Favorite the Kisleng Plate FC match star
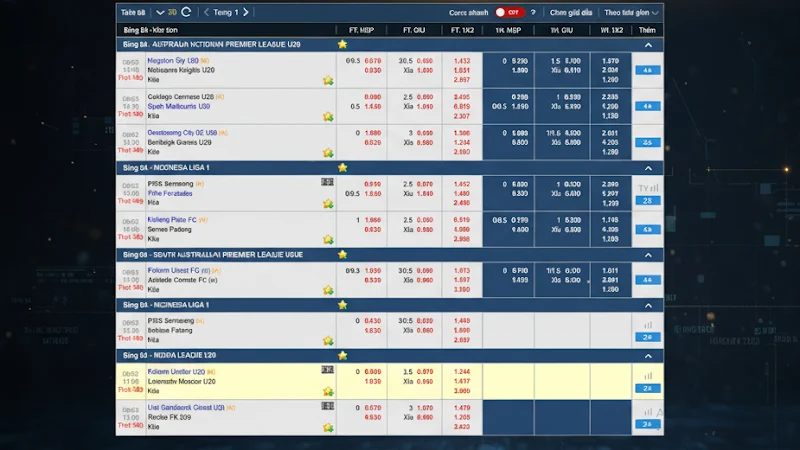The image size is (800, 450). coord(327,240)
